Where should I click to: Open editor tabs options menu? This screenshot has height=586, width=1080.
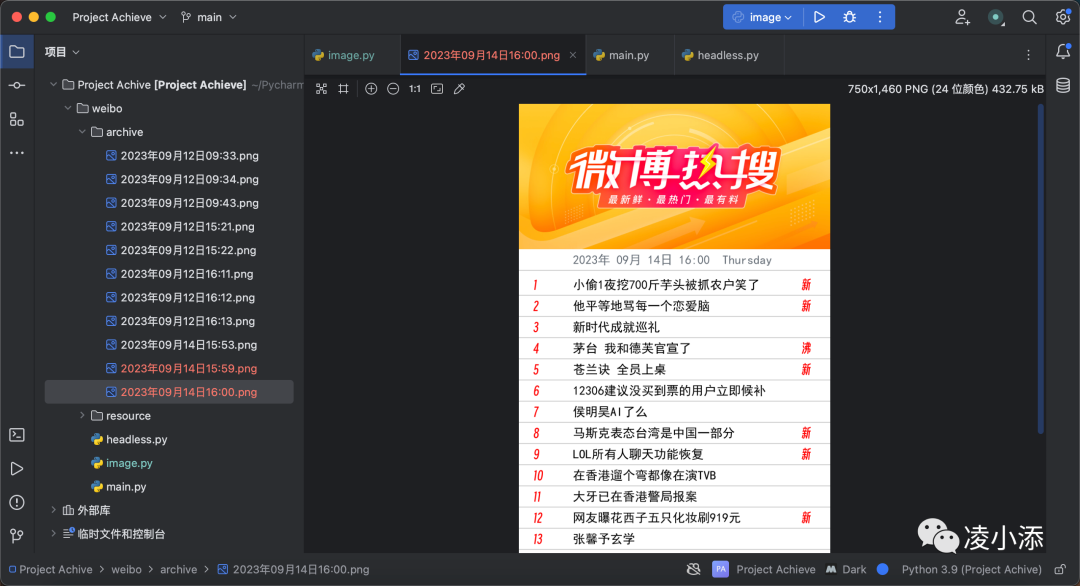click(1028, 55)
